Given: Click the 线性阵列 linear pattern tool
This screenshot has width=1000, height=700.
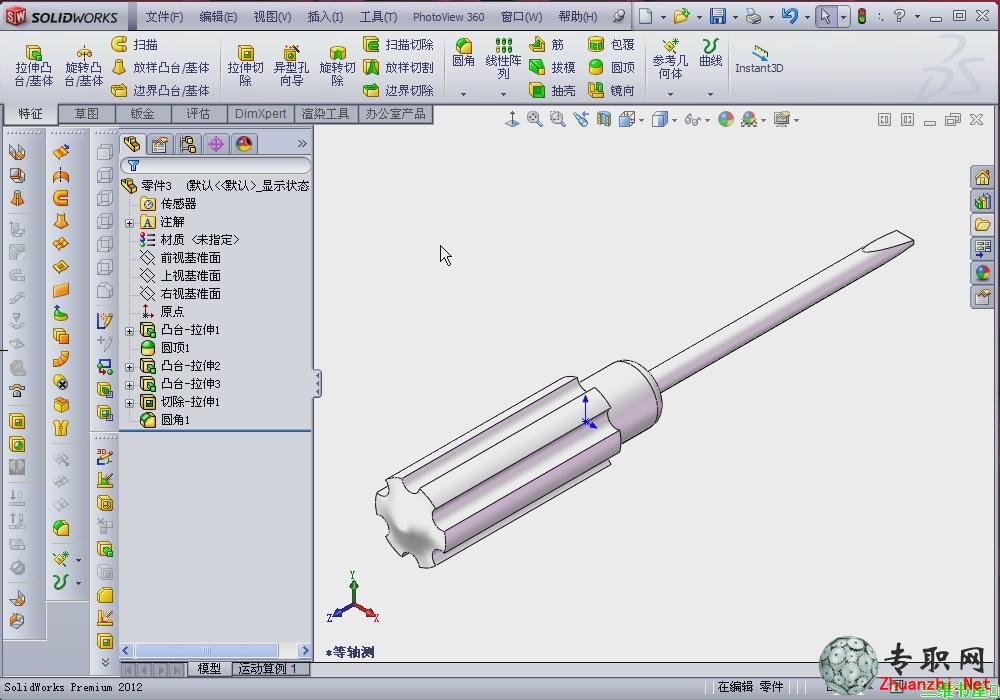Looking at the screenshot, I should [x=503, y=59].
